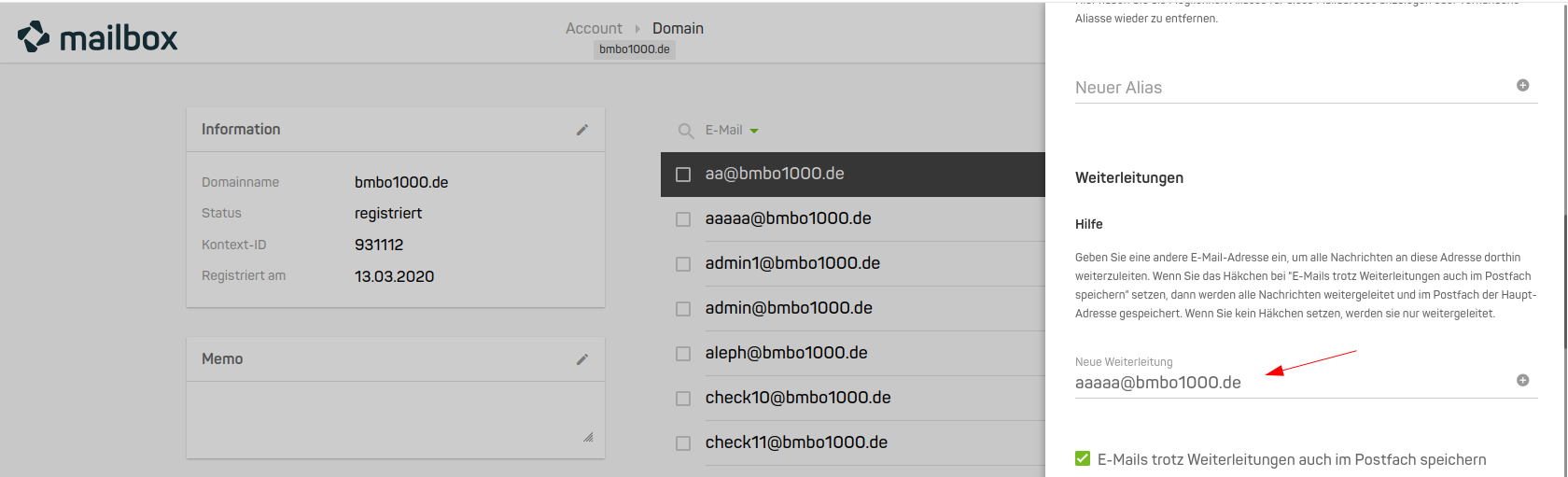Click the Neue Weiterleitung input field
The width and height of the screenshot is (1568, 477).
pyautogui.click(x=1288, y=383)
